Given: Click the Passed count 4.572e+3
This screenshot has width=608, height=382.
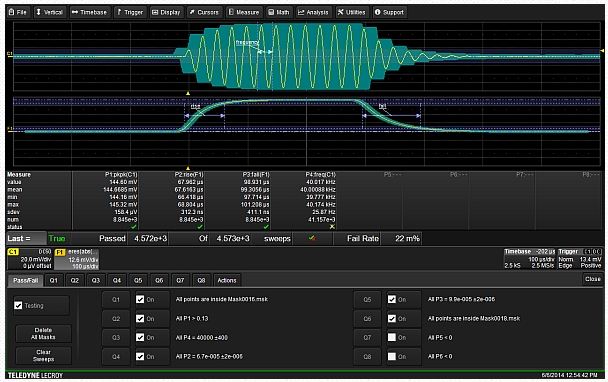Looking at the screenshot, I should tap(150, 239).
